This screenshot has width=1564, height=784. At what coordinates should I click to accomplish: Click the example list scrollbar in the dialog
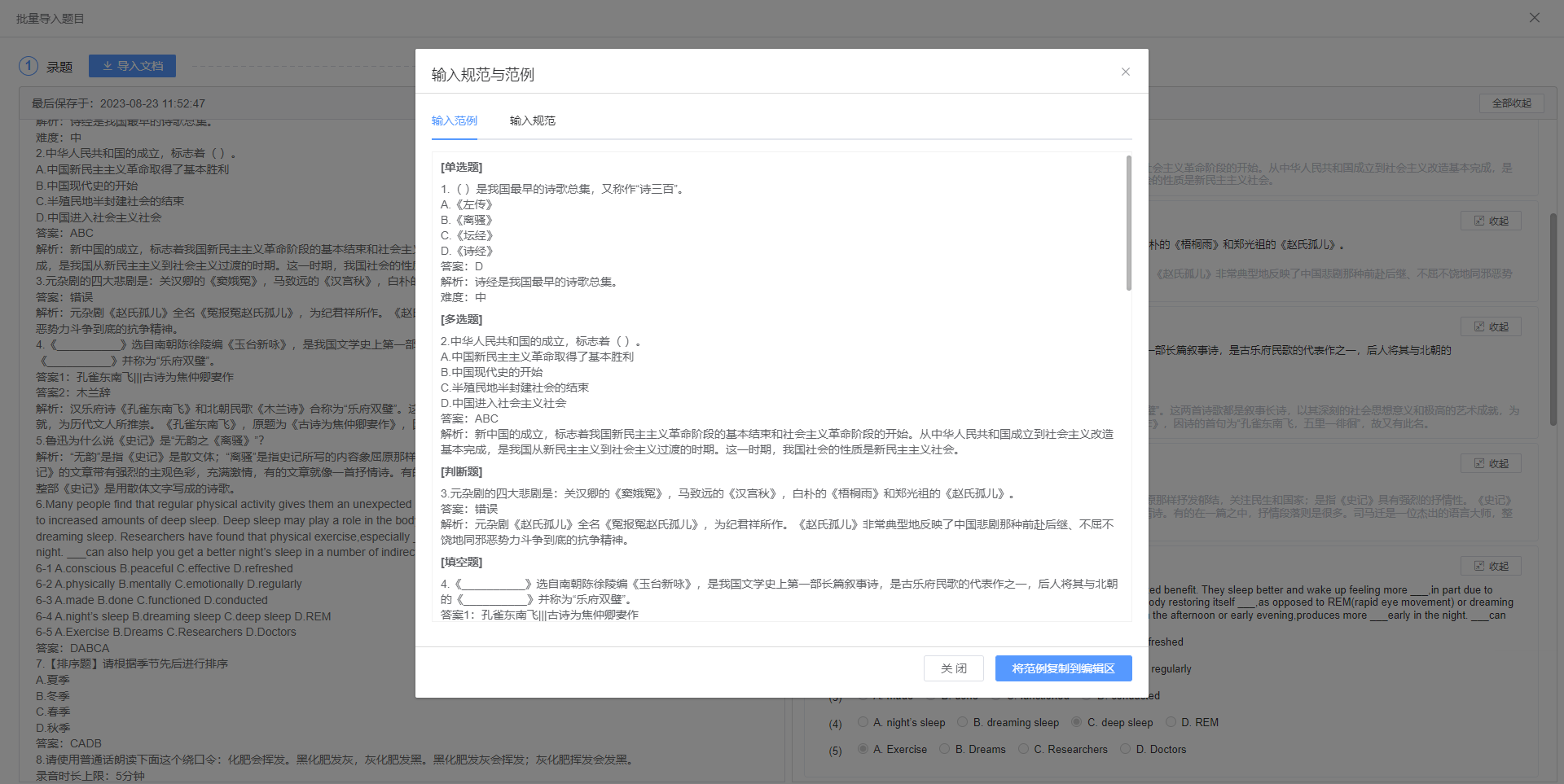1128,223
